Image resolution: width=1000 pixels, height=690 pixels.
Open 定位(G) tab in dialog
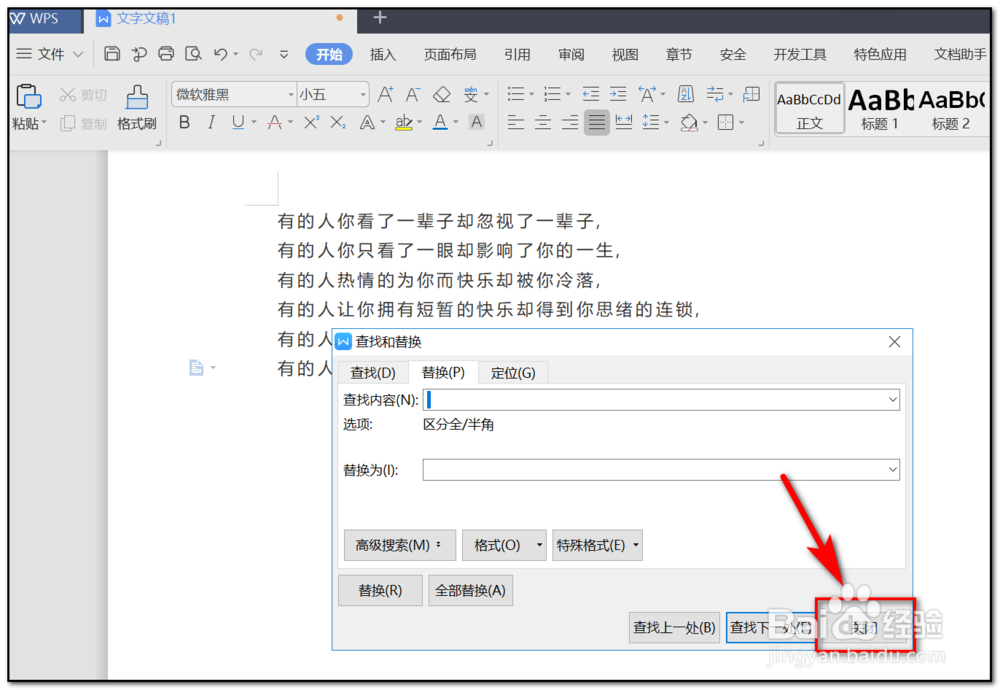pos(513,372)
